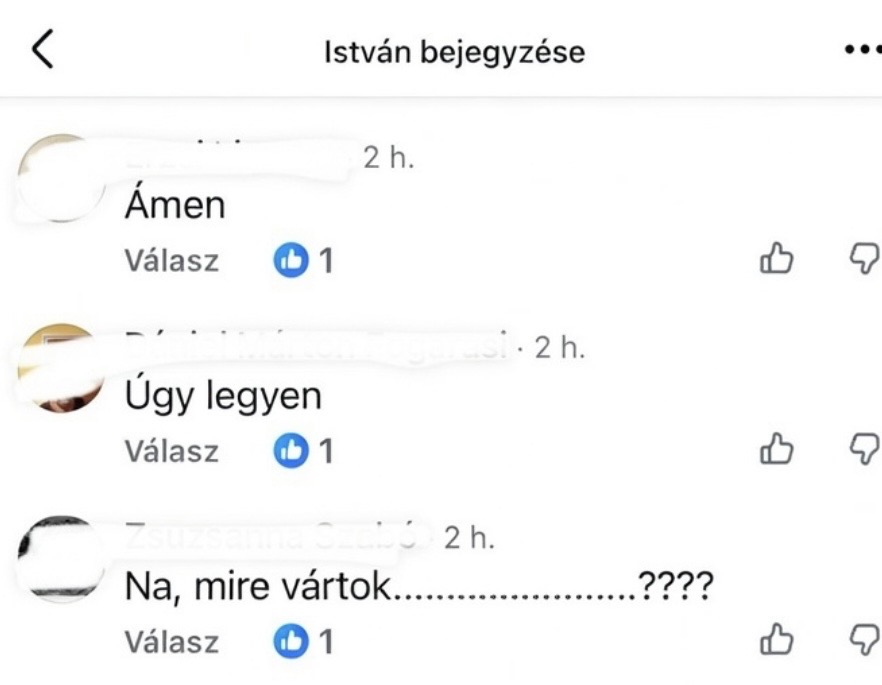
Task: Select the "Ámen" comment text
Action: (x=175, y=206)
